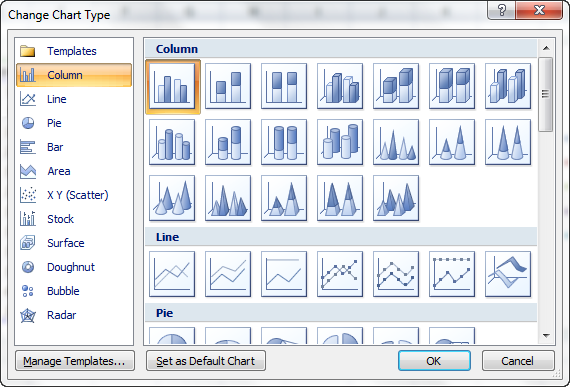Pick the 100% Stacked Column chart icon
Screen dimensions: 570x387
[284, 86]
